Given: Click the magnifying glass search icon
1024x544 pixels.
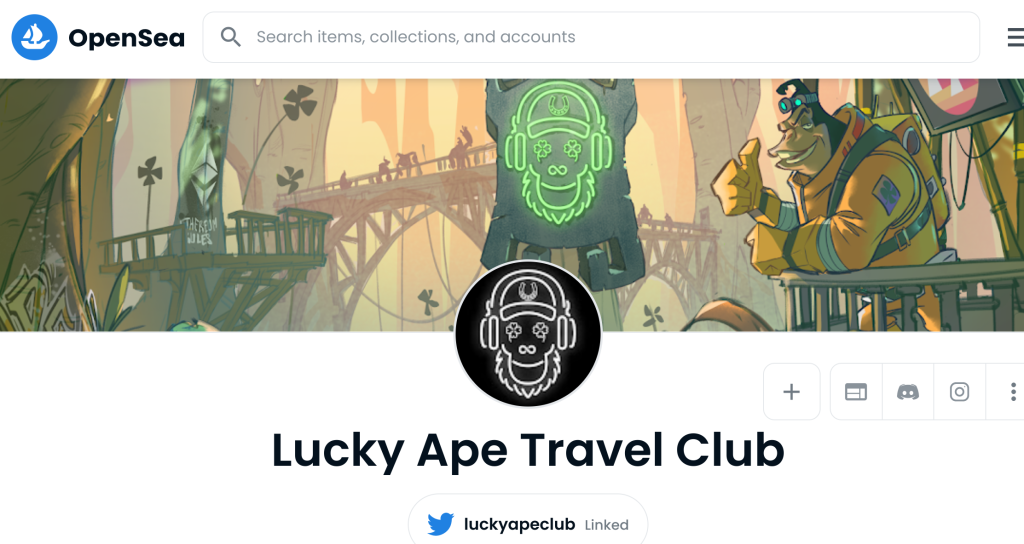Looking at the screenshot, I should (x=231, y=37).
